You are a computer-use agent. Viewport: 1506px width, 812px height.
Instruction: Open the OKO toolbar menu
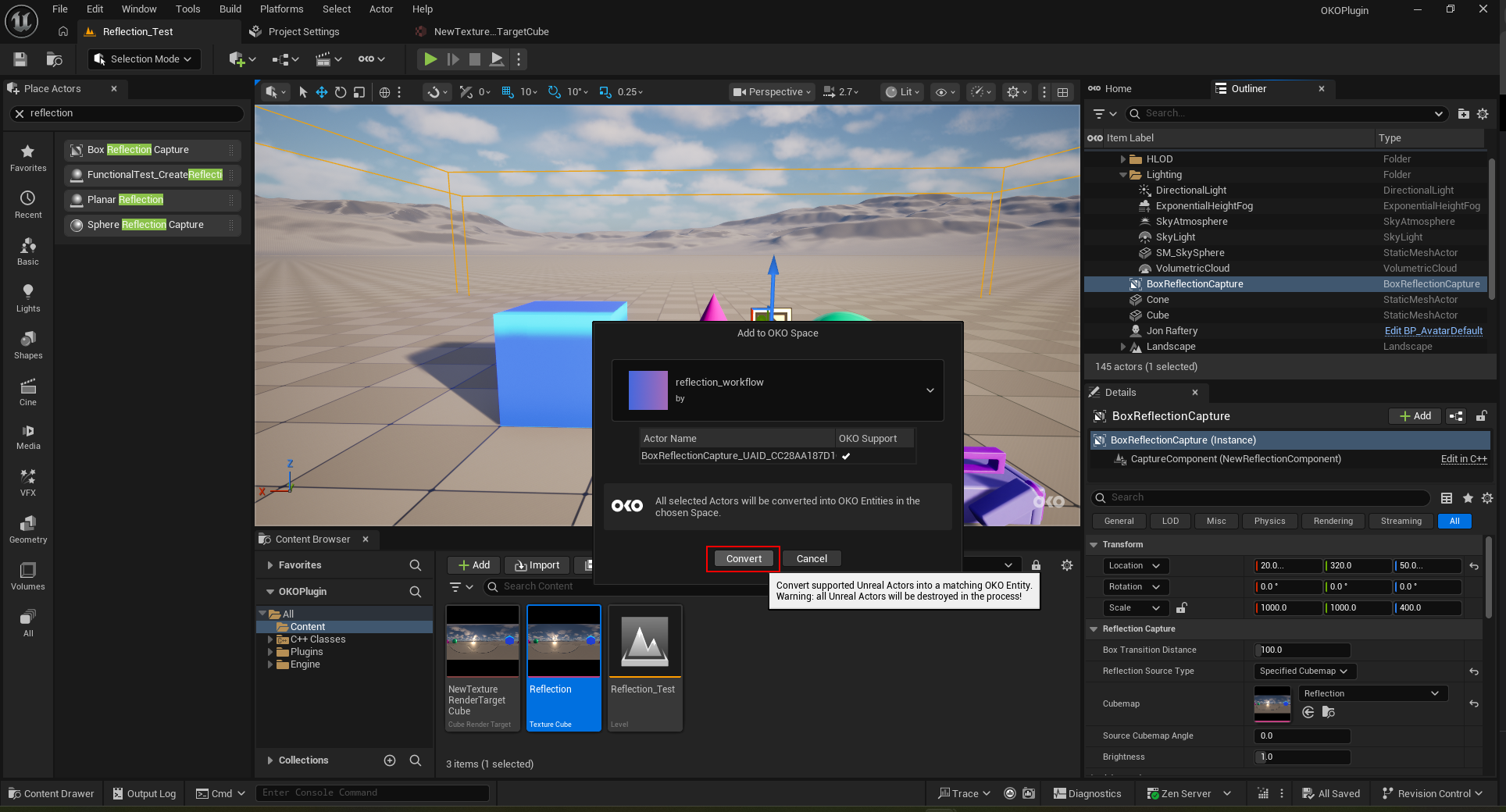coord(371,59)
